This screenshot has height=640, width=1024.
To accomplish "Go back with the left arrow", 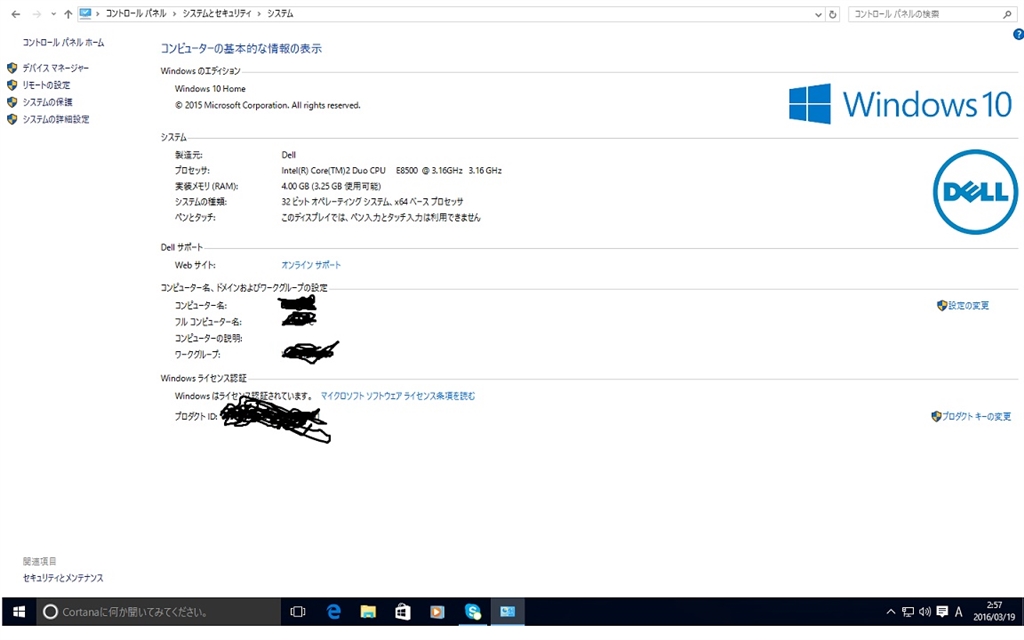I will pyautogui.click(x=16, y=14).
